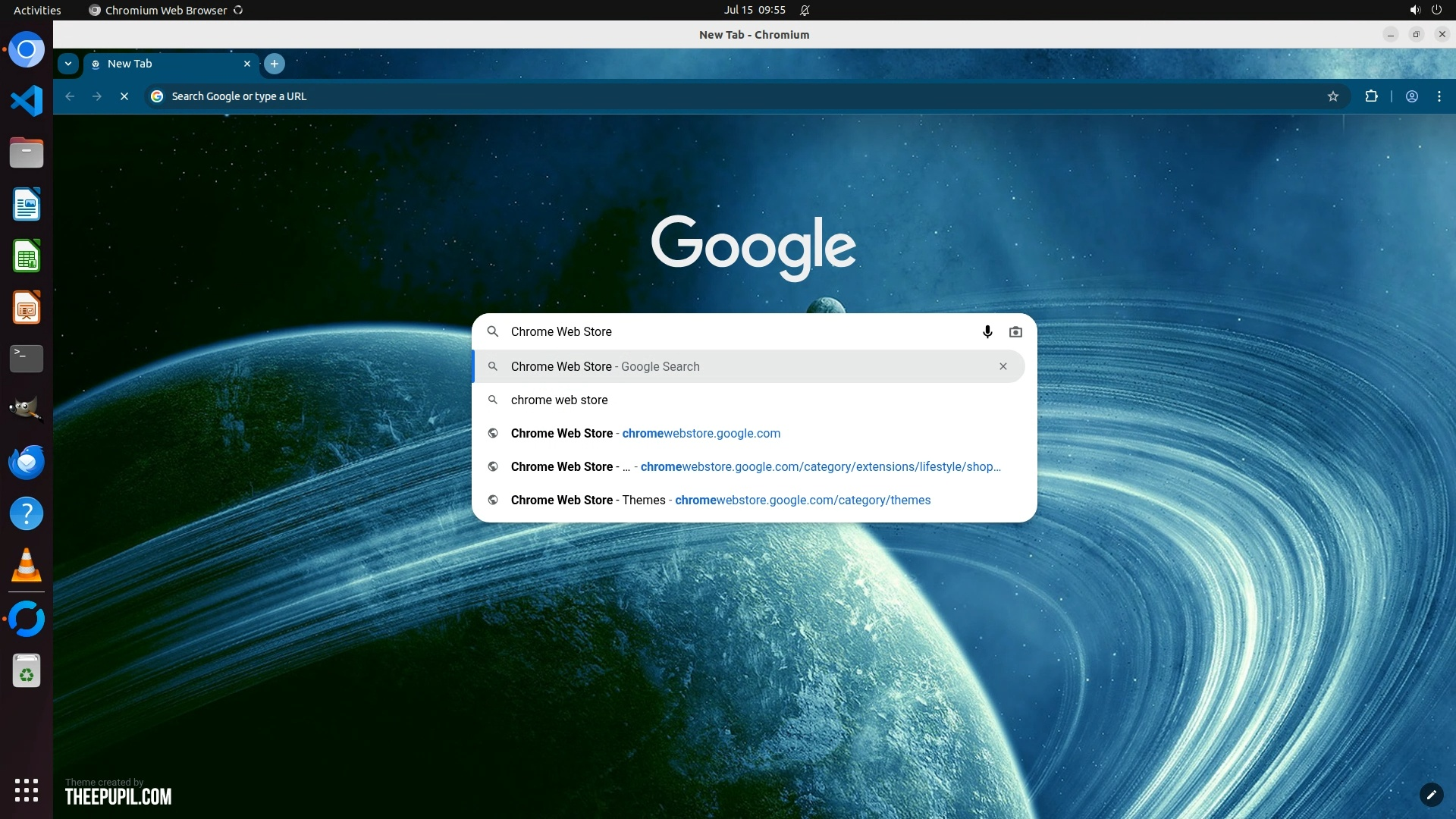Image resolution: width=1456 pixels, height=819 pixels.
Task: Open Chromium three-dot menu
Action: coord(1439,96)
